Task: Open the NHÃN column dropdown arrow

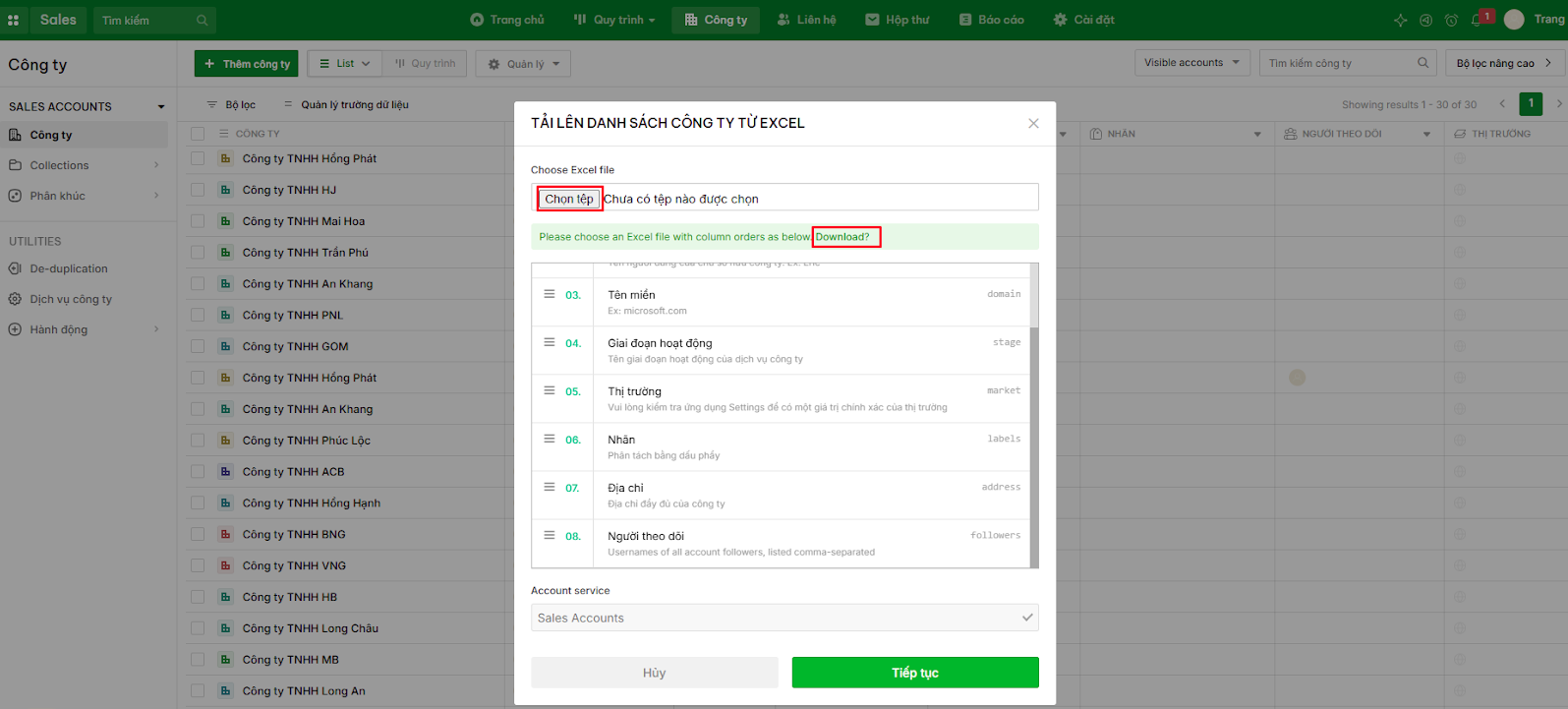Action: tap(1257, 134)
